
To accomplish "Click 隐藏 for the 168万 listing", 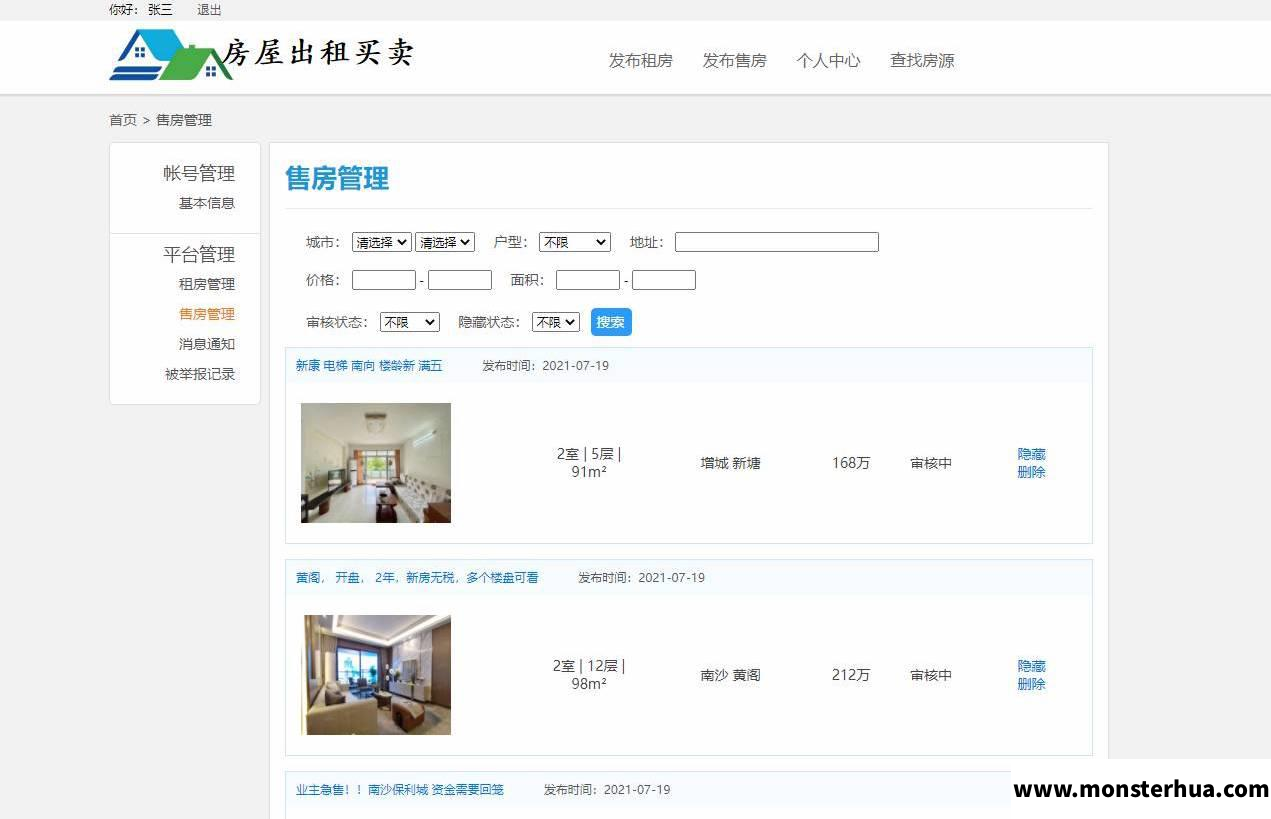I will pos(1031,454).
